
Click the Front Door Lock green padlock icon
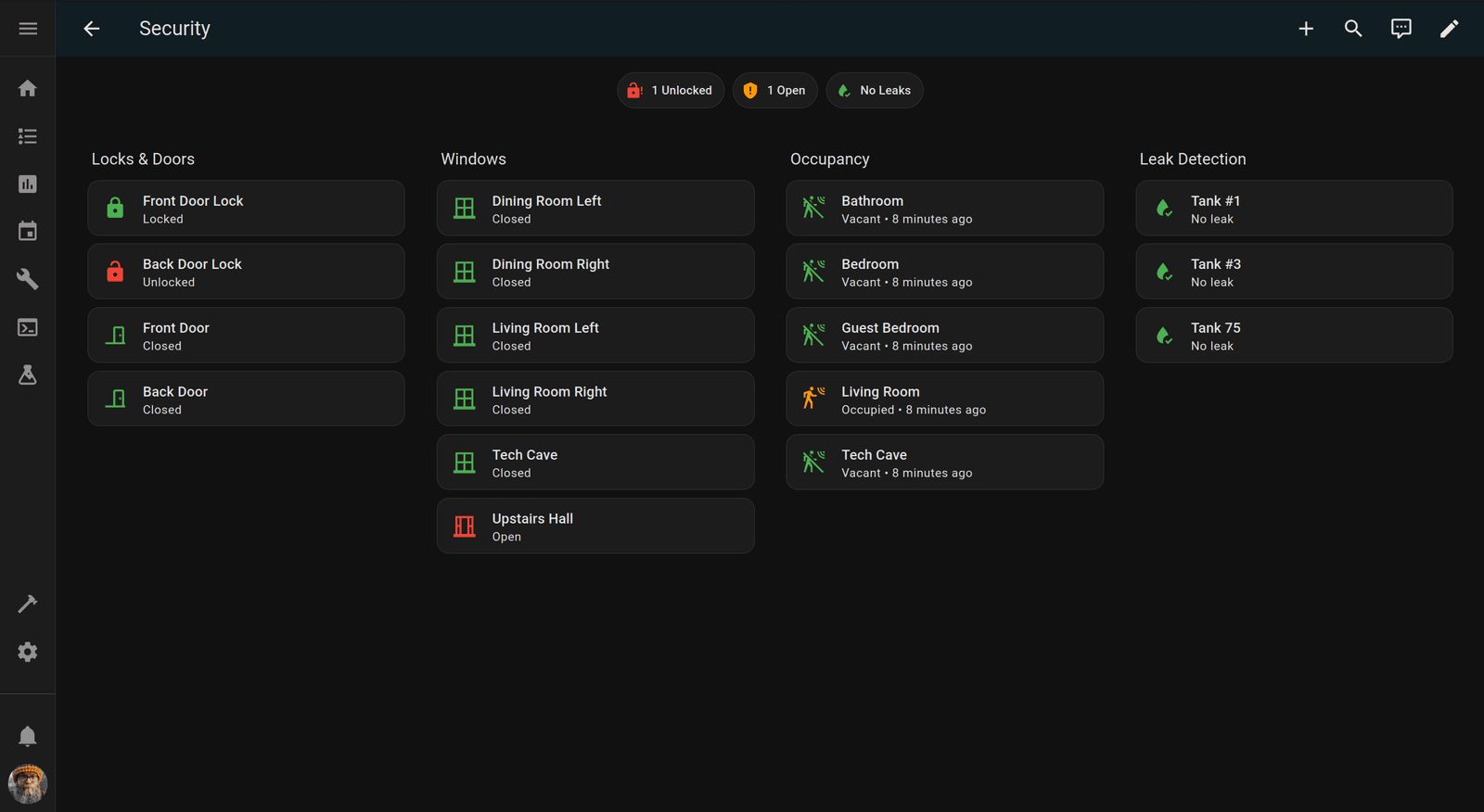tap(115, 208)
